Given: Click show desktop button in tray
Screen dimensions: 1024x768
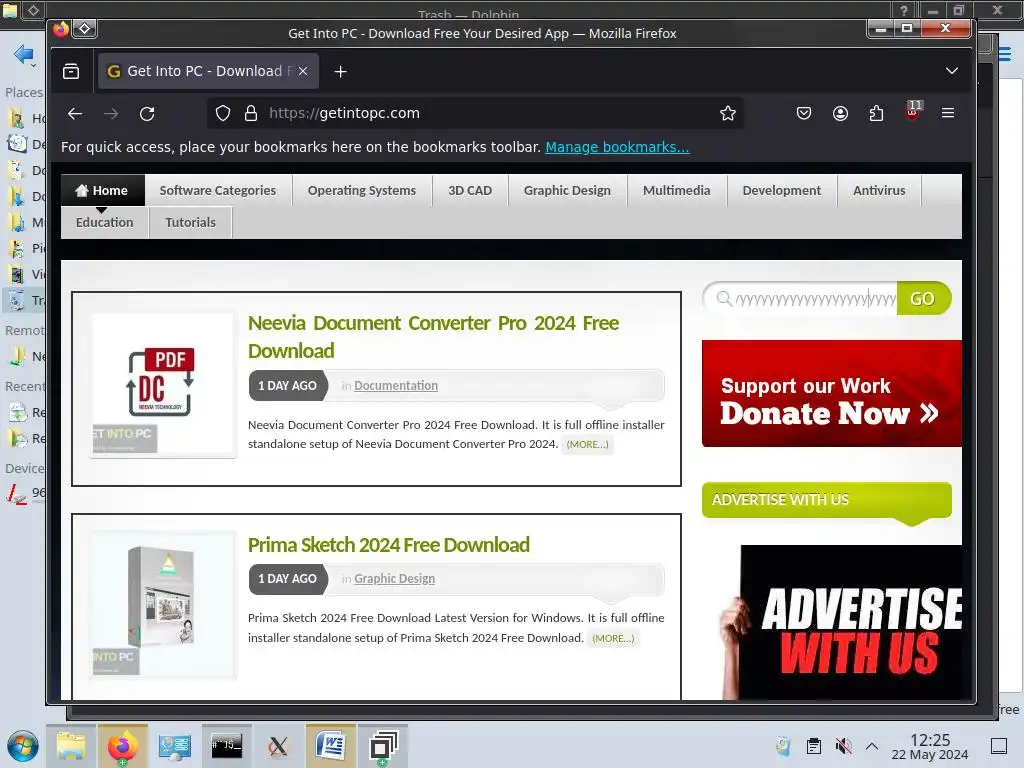Looking at the screenshot, I should pos(999,746).
